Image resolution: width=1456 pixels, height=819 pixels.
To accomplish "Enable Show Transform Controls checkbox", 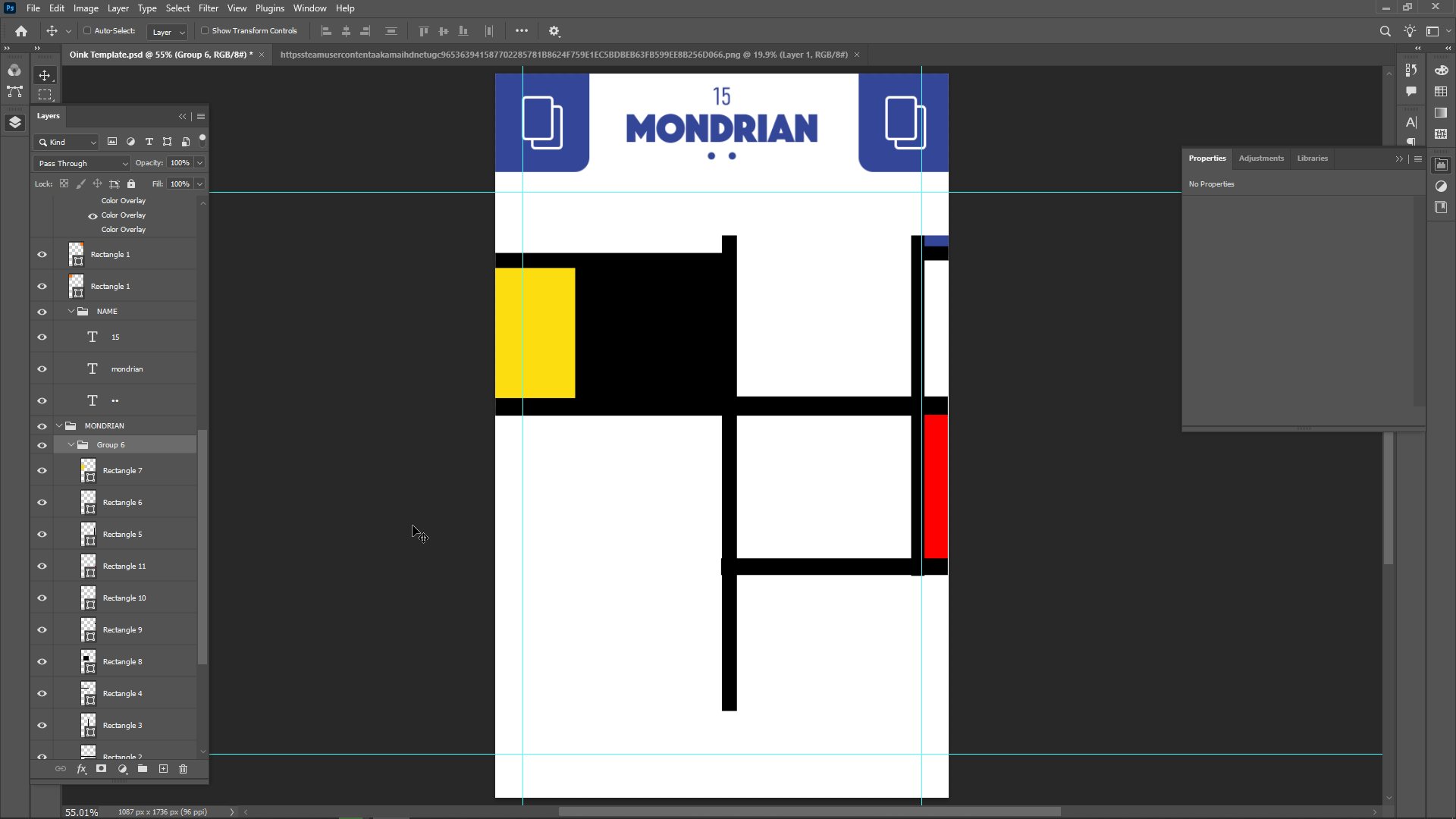I will click(x=205, y=31).
